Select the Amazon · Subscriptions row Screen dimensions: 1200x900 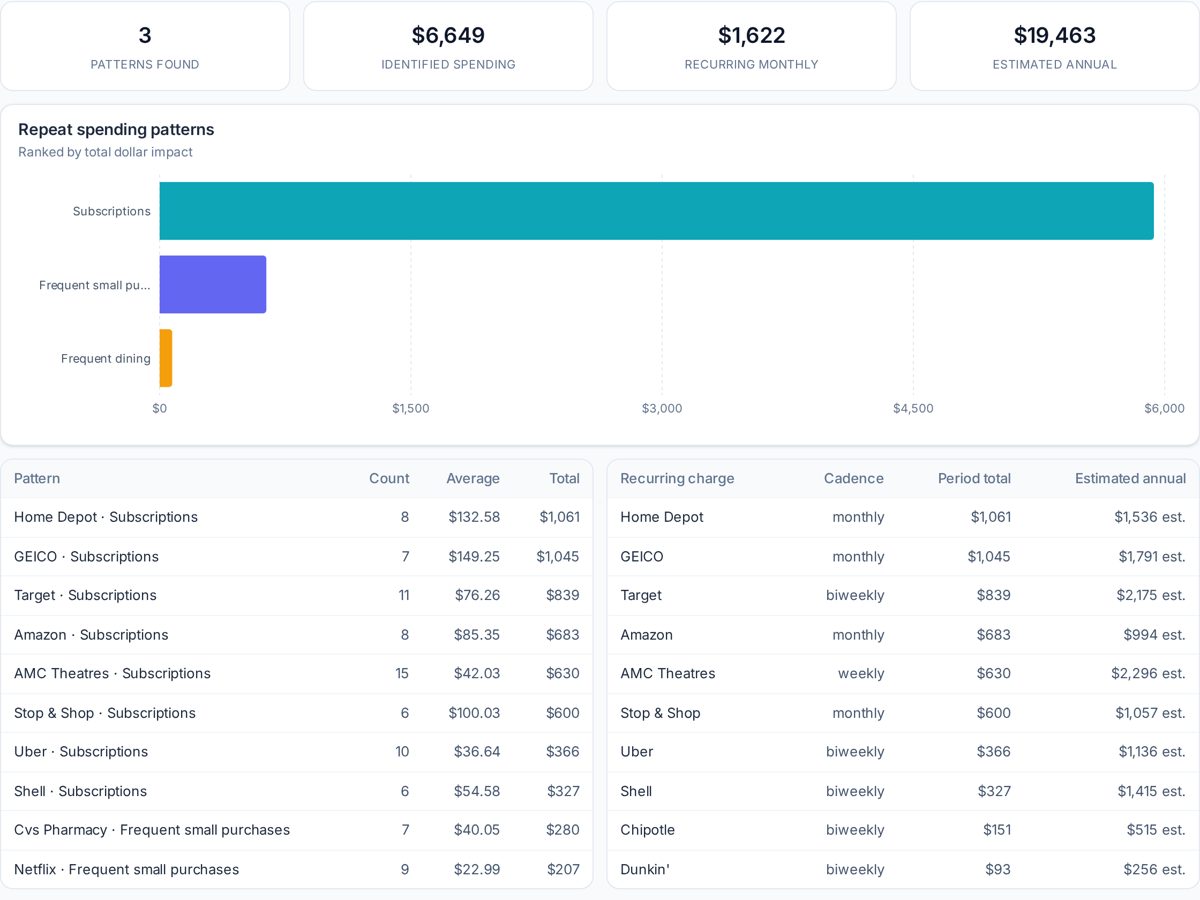(x=297, y=634)
